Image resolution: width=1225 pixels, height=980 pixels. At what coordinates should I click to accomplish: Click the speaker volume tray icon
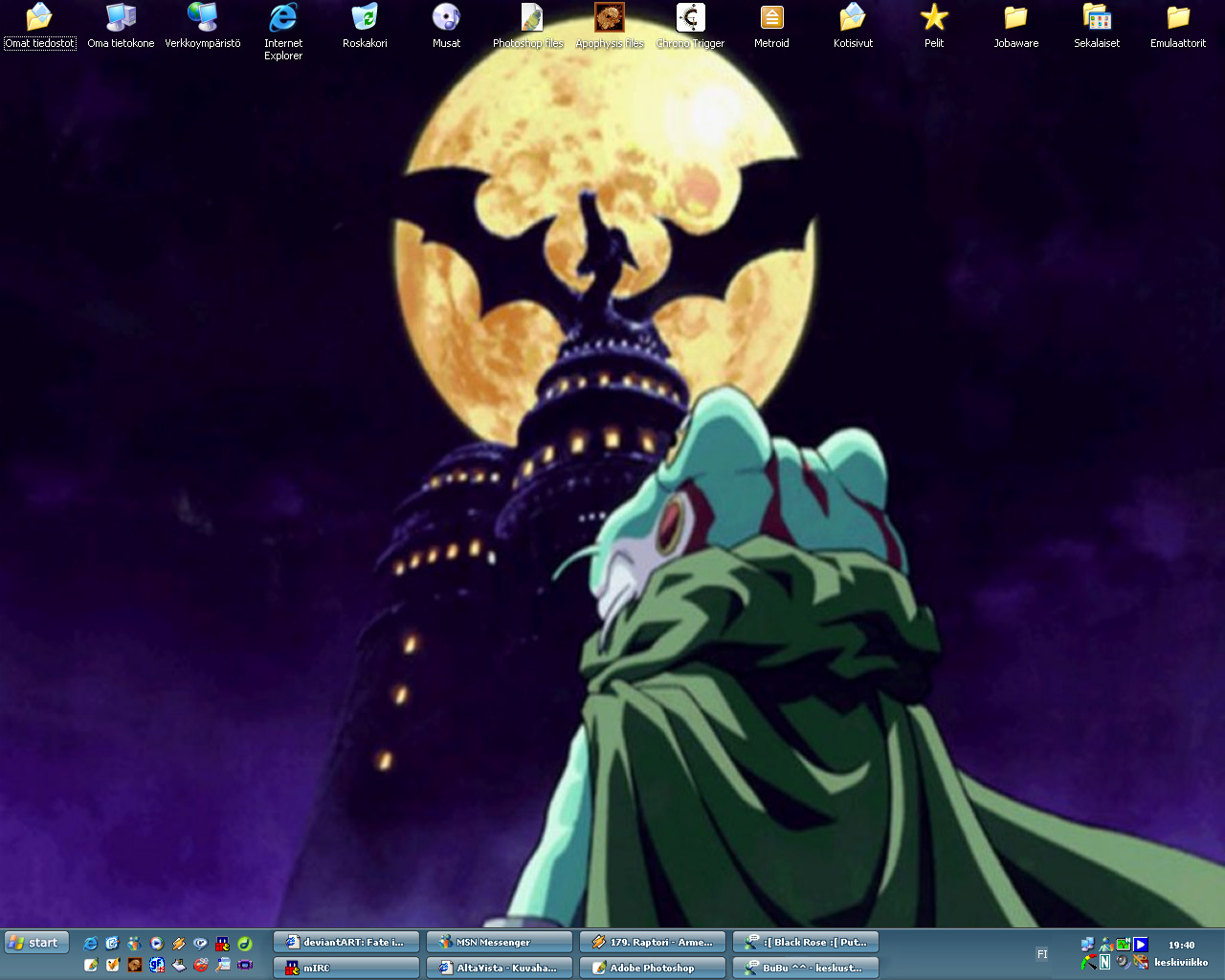click(1124, 962)
